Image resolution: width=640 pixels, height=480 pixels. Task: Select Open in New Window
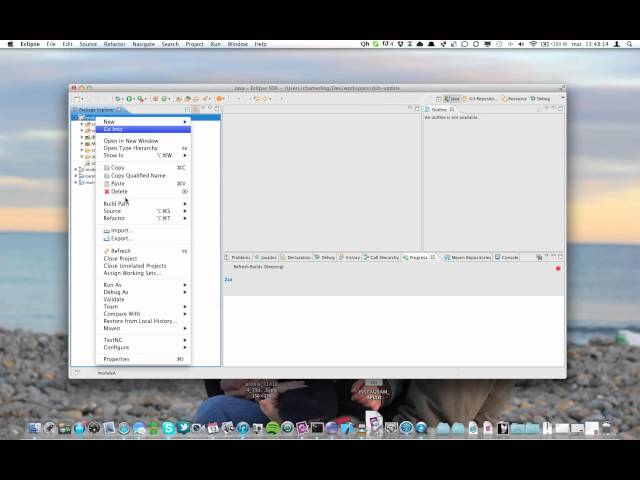point(143,141)
